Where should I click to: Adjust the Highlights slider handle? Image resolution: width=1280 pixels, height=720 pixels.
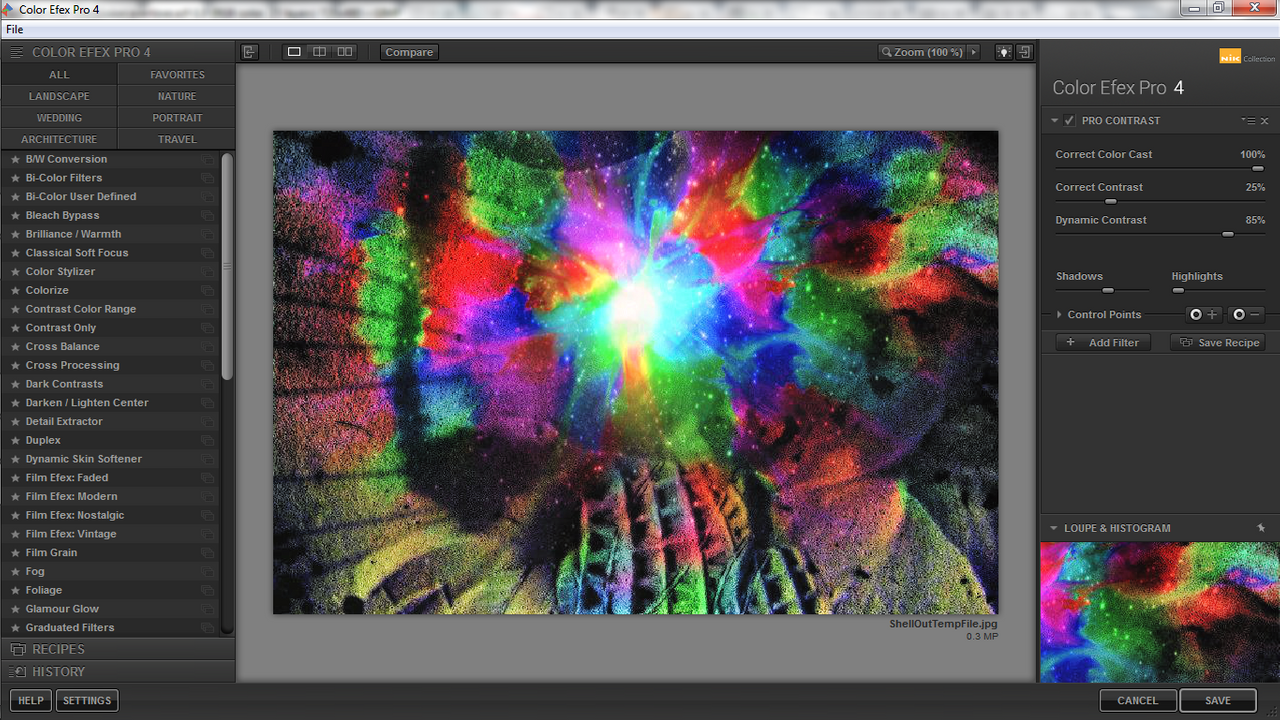1178,290
